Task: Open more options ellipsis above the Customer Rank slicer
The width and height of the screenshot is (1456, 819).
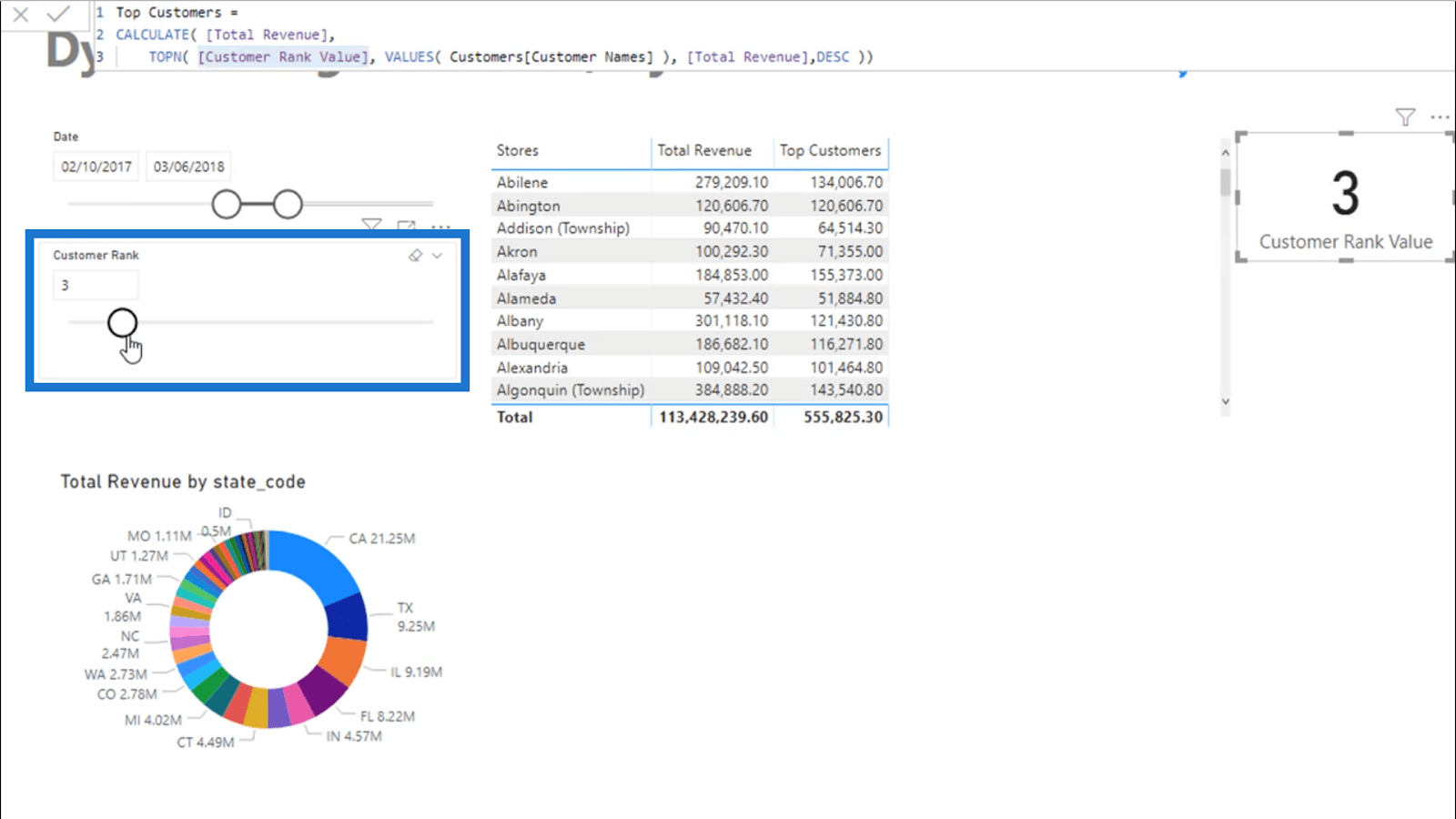Action: [x=441, y=226]
